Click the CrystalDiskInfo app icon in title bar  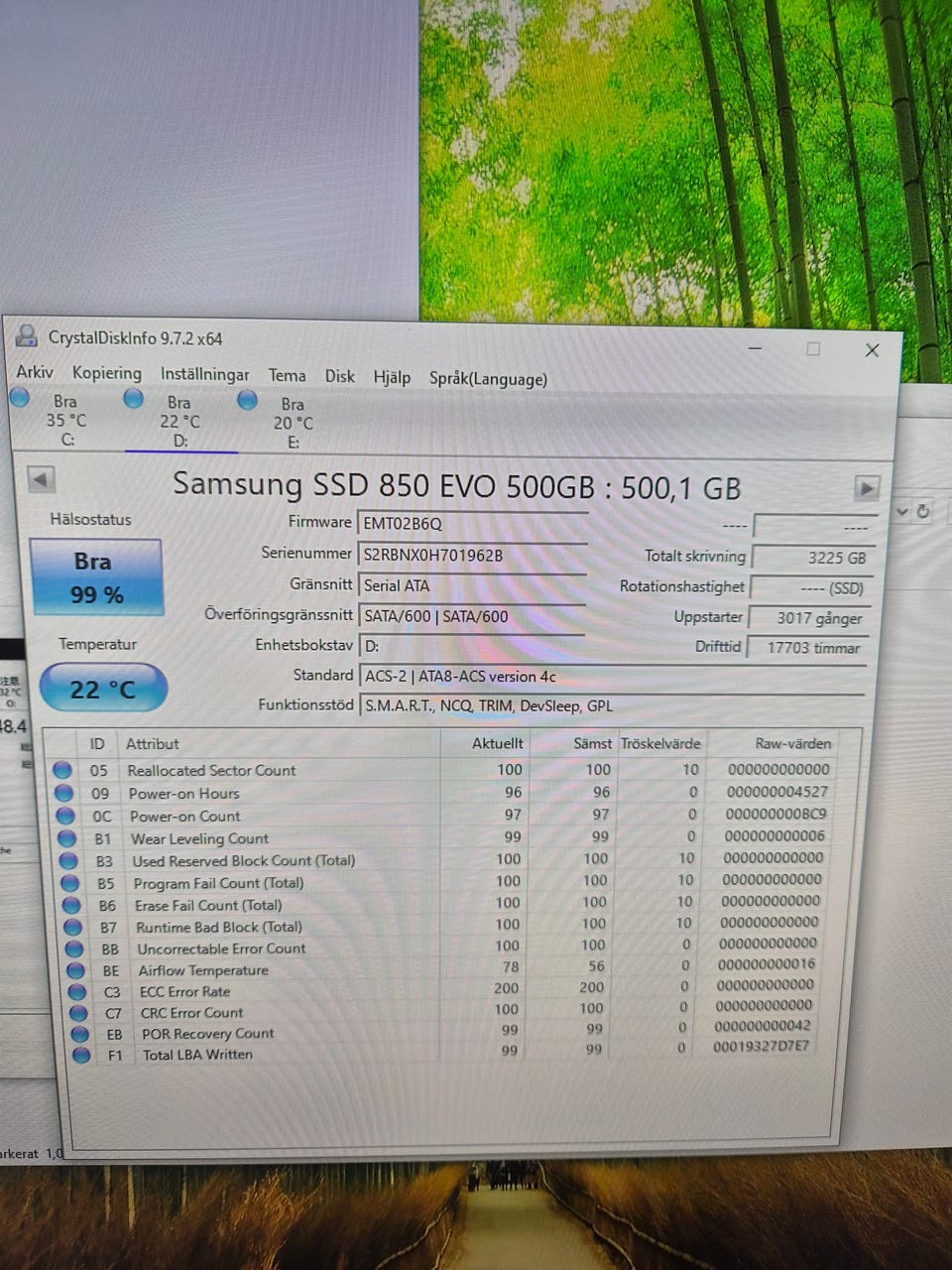click(x=27, y=336)
